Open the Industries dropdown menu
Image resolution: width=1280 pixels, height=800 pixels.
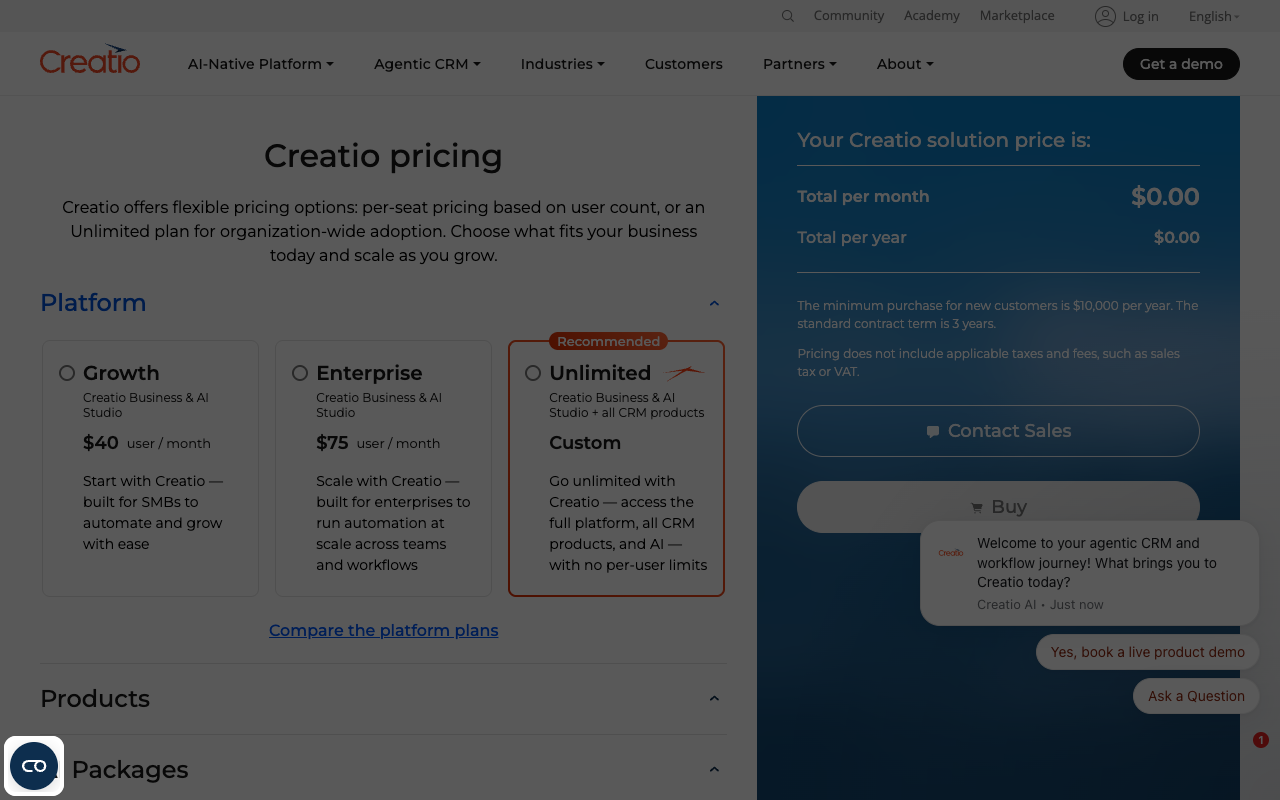562,64
